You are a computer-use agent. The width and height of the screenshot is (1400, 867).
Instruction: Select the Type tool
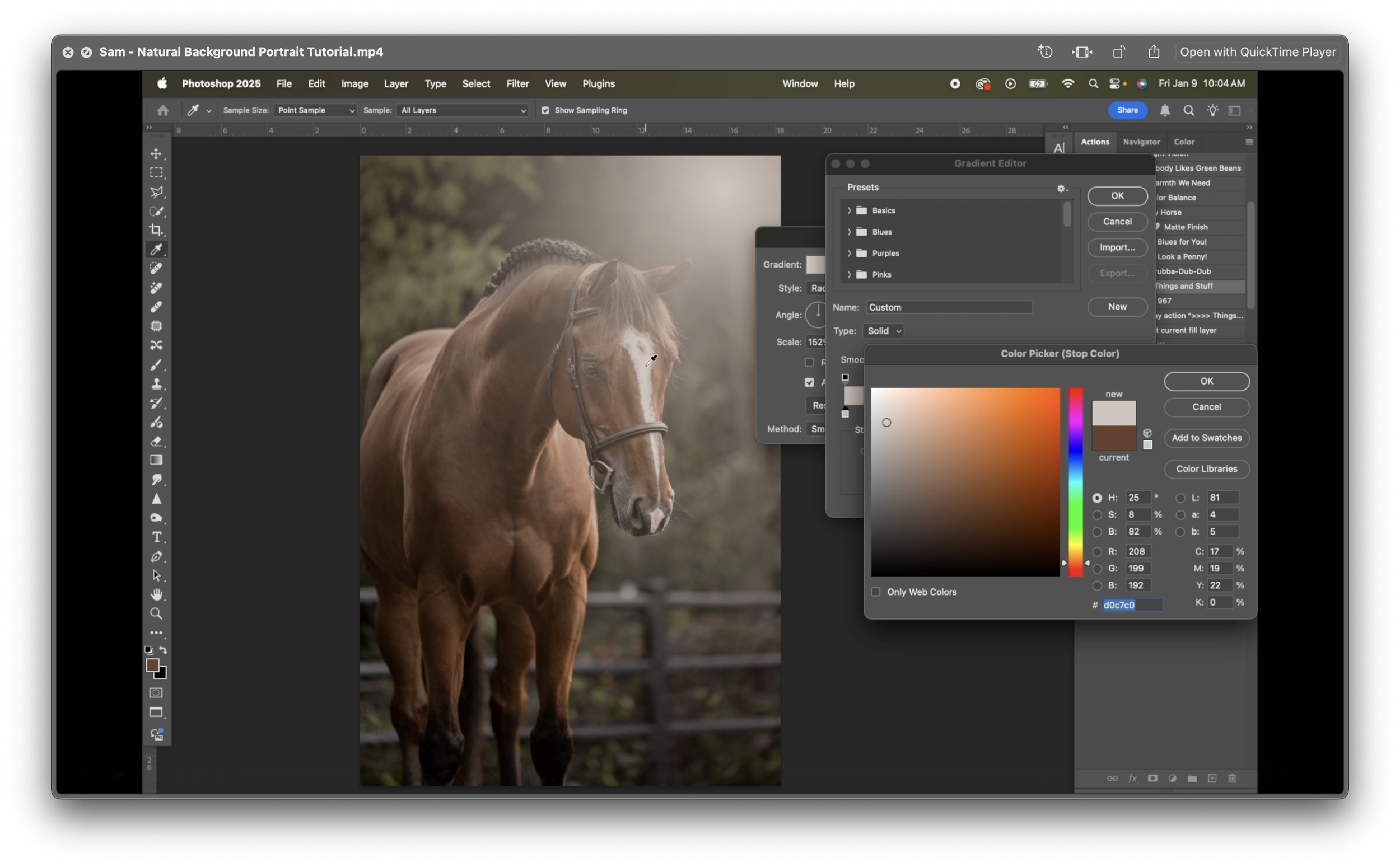(156, 537)
